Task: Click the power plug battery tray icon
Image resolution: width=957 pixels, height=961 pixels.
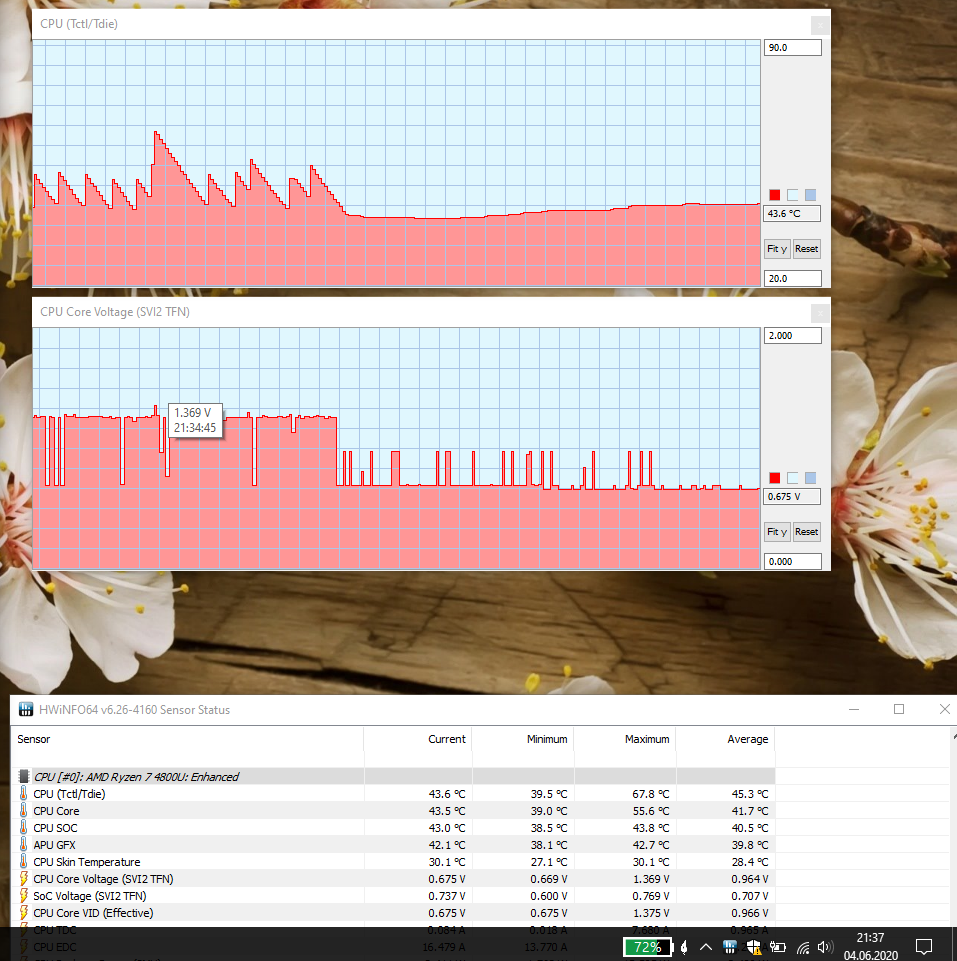Action: pos(778,947)
